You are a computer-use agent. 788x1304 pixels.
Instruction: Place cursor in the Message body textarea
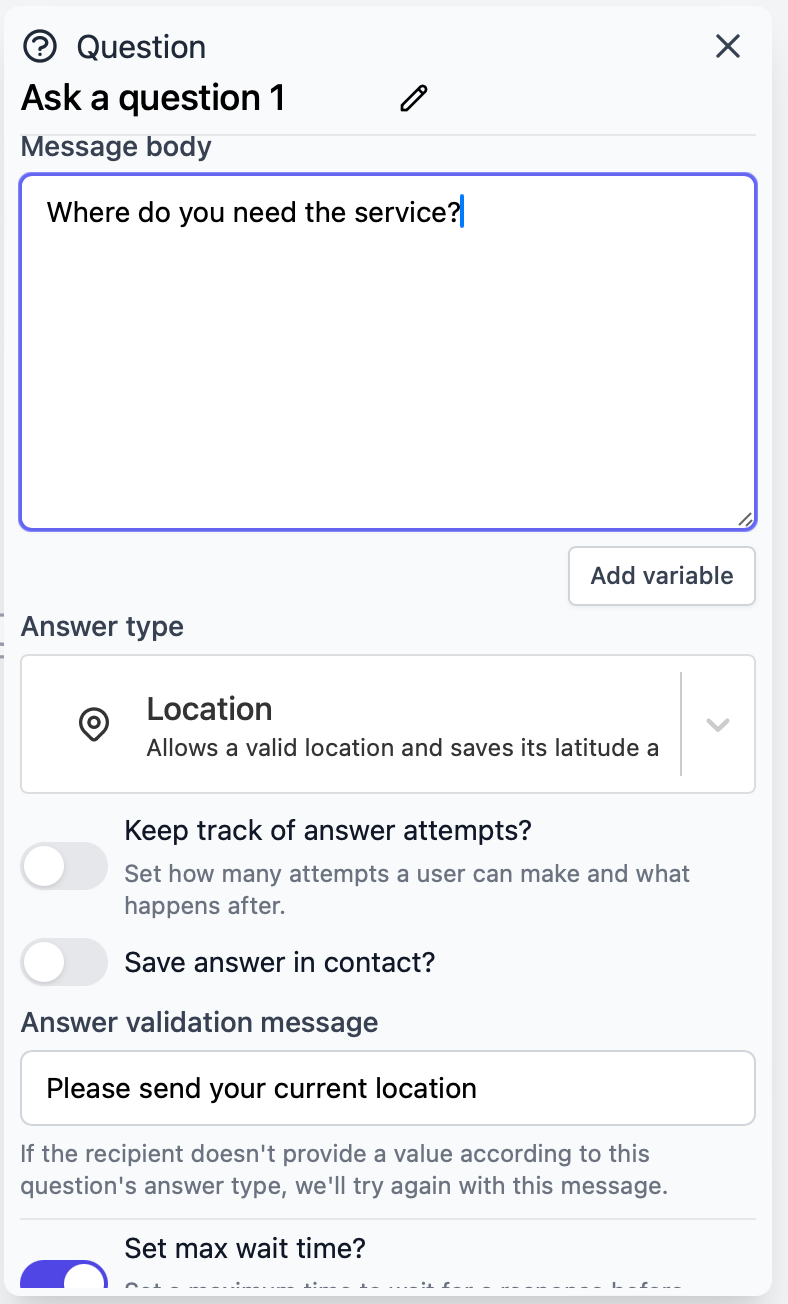tap(388, 350)
